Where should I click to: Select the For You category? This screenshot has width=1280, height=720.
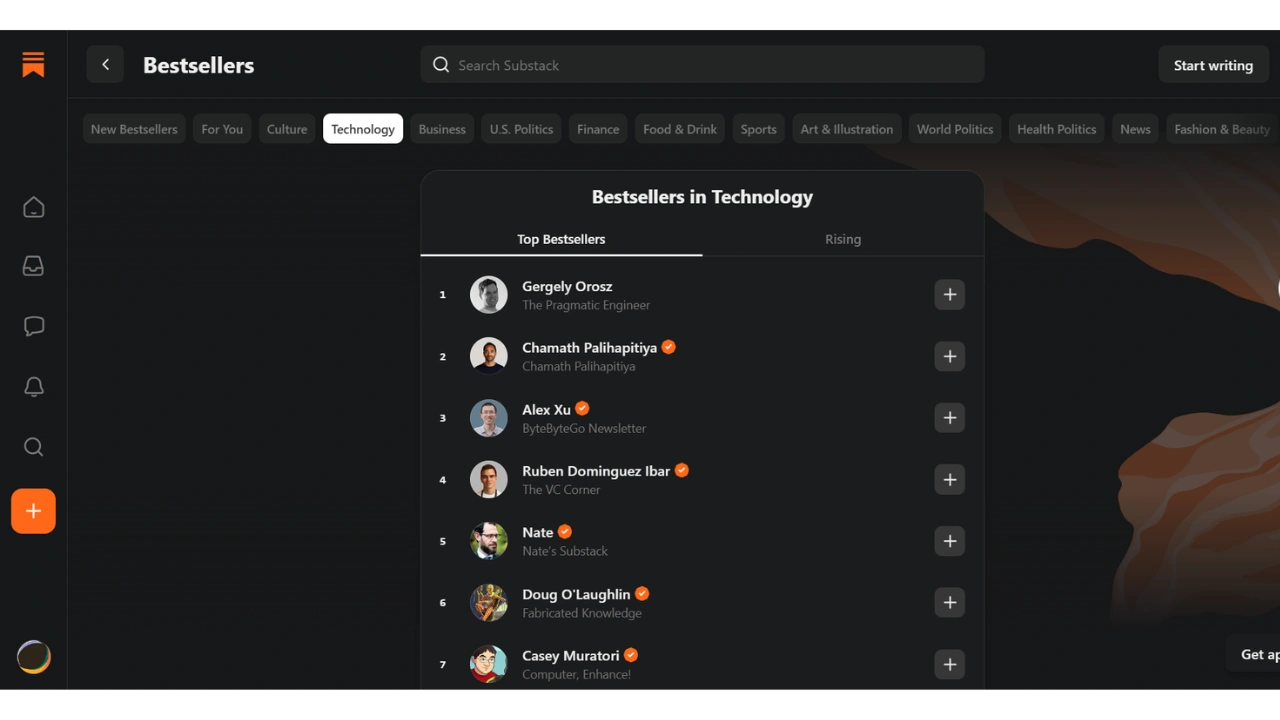click(222, 129)
